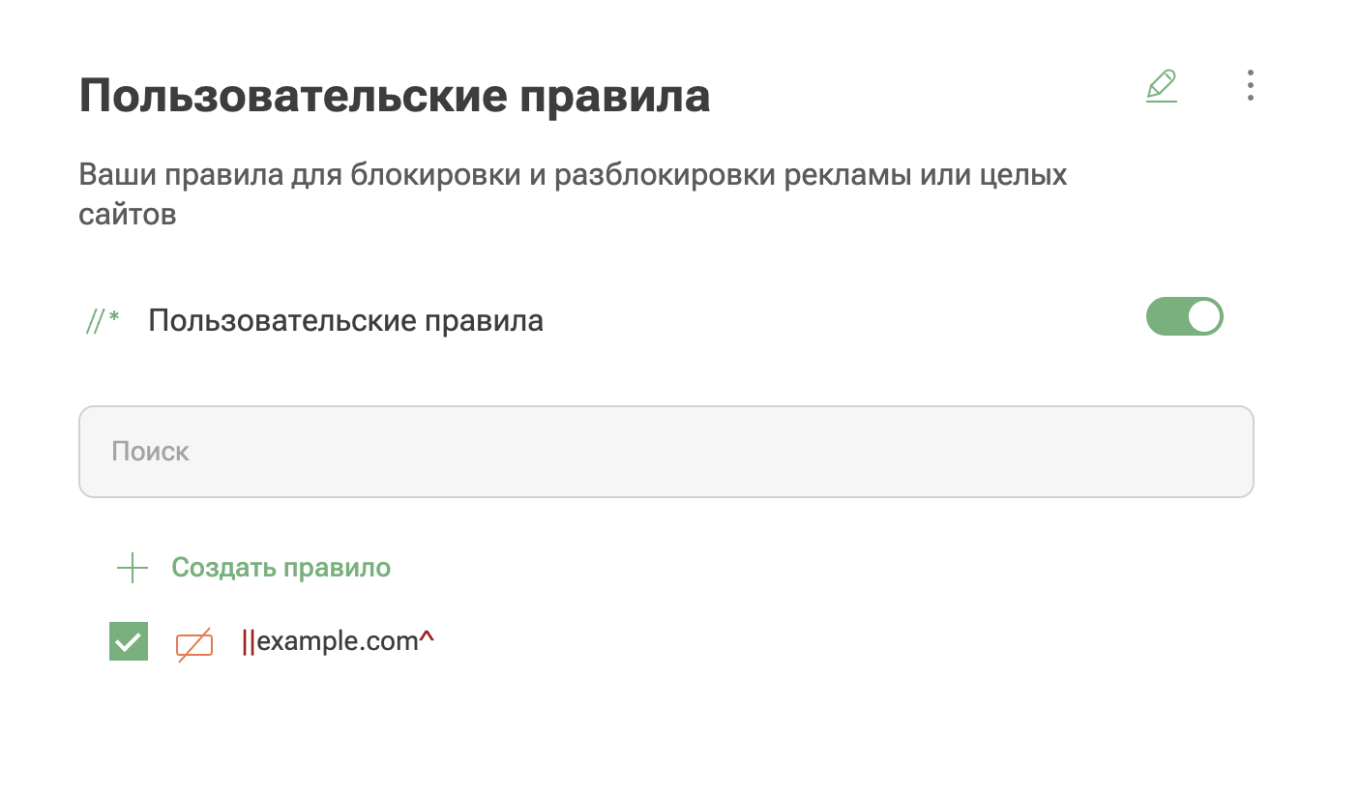The height and width of the screenshot is (797, 1360).
Task: Click the crossed-out rectangle blocking icon
Action: 195,645
